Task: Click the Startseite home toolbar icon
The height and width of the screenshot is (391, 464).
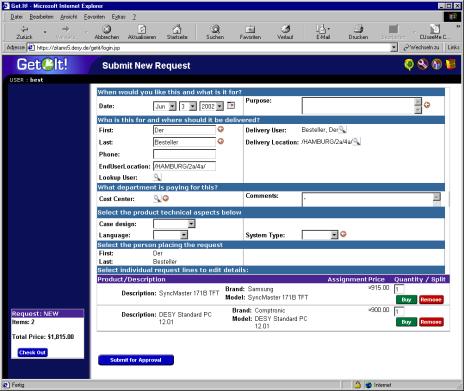Action: point(177,32)
